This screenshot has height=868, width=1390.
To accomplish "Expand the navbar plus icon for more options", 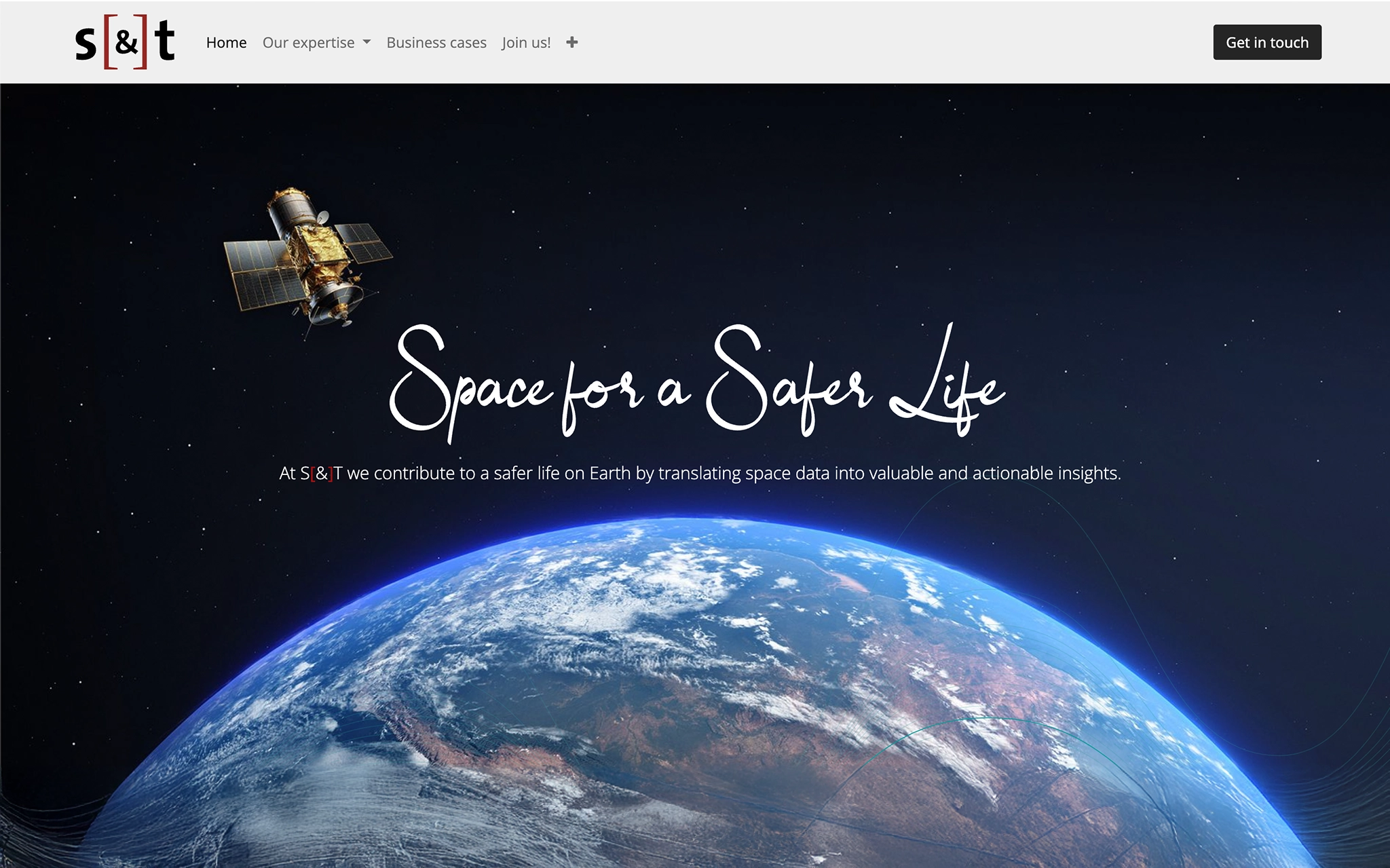I will point(572,42).
